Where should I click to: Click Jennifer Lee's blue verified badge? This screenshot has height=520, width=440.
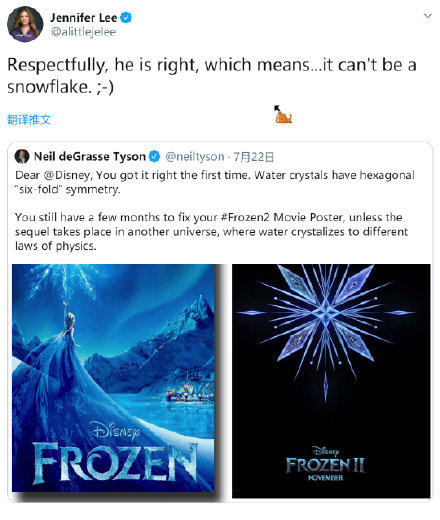click(x=126, y=17)
